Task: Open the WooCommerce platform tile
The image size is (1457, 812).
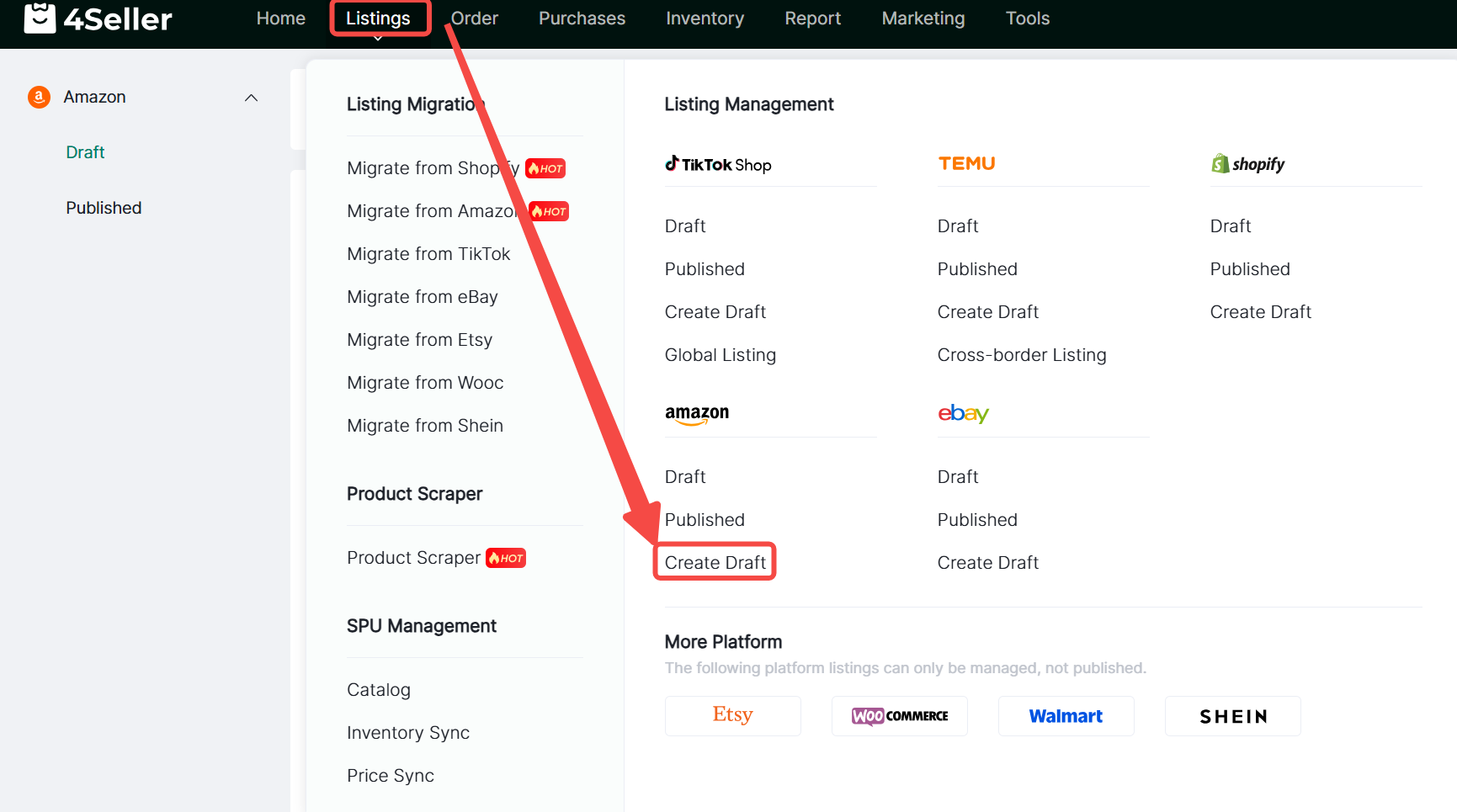Action: [x=899, y=716]
